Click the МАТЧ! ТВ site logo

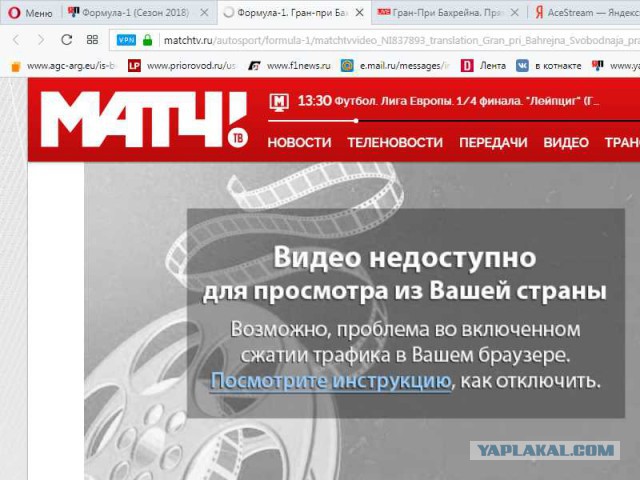tap(144, 118)
